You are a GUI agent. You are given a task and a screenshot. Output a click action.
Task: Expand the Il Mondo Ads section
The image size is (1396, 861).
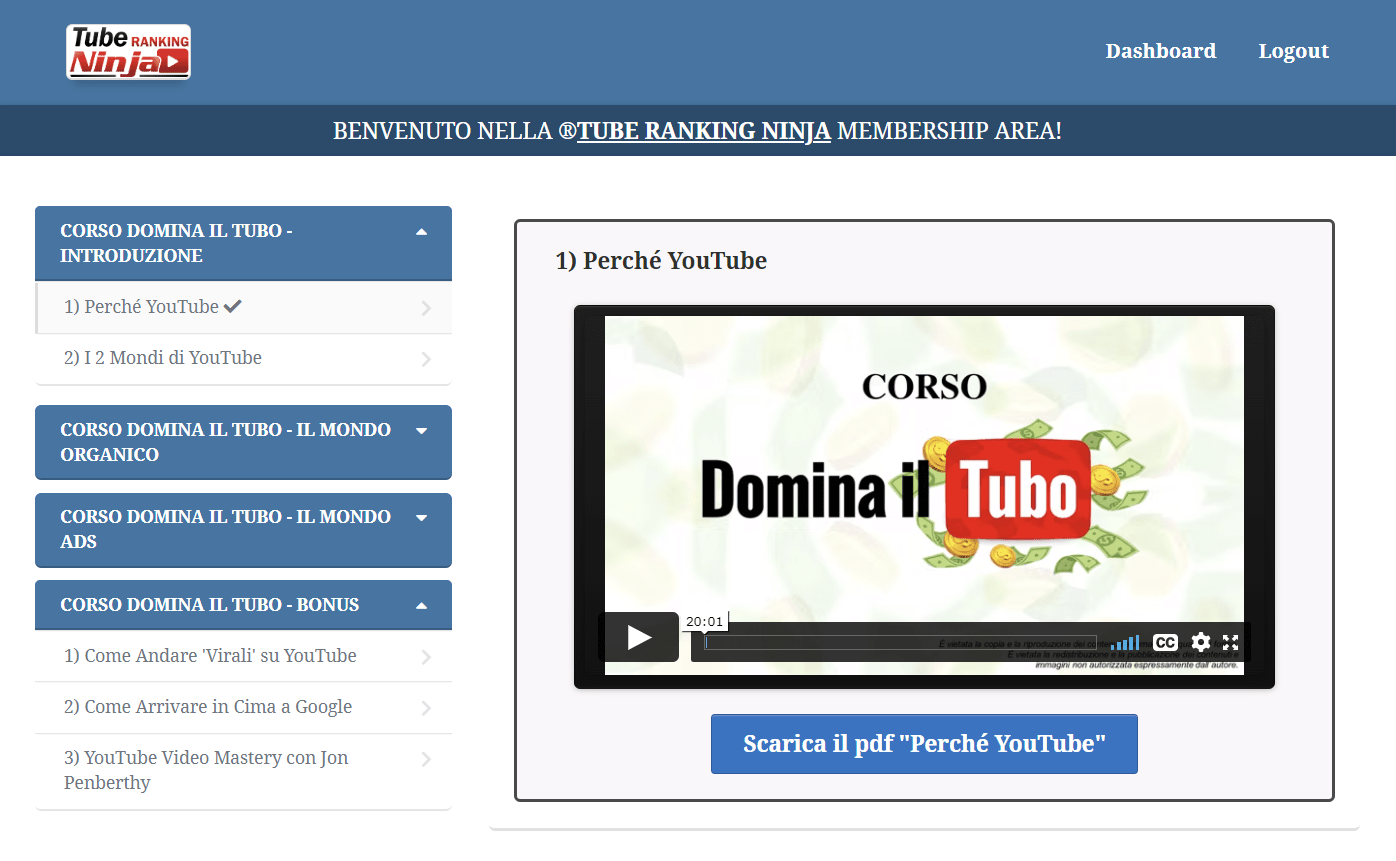click(x=243, y=529)
